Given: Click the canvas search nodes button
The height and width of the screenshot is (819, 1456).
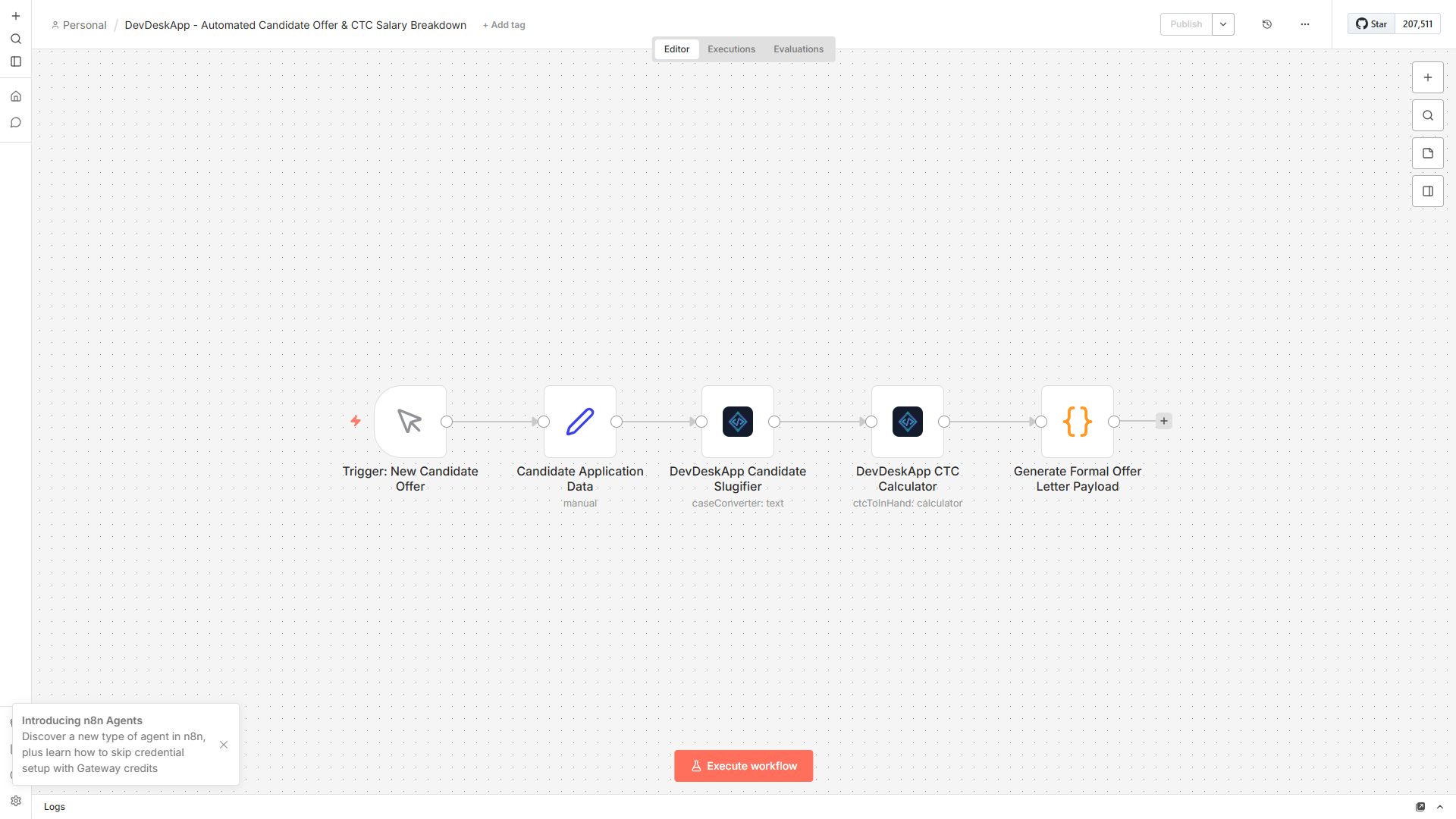Looking at the screenshot, I should [1427, 115].
